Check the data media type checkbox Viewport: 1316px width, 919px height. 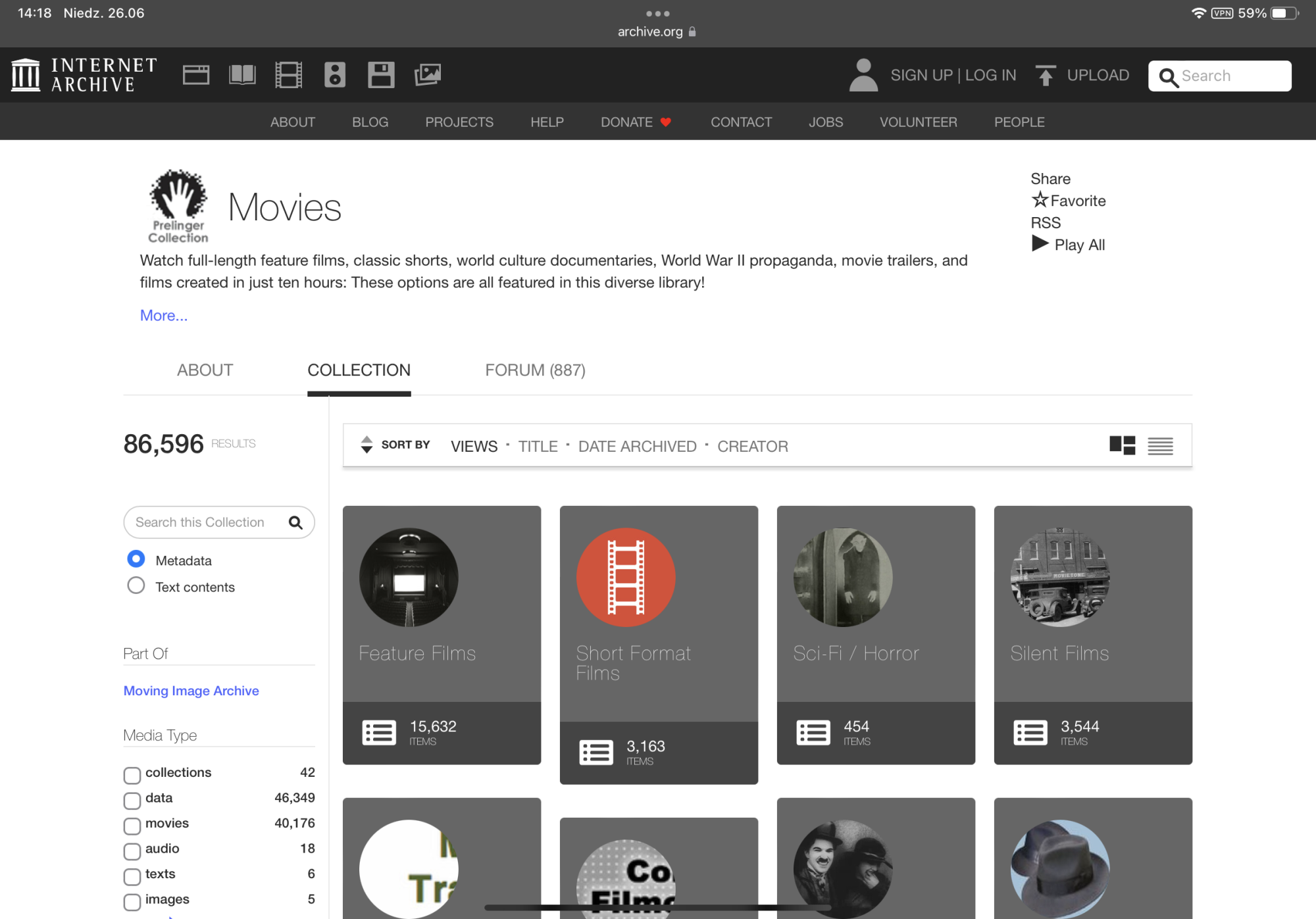(x=132, y=801)
